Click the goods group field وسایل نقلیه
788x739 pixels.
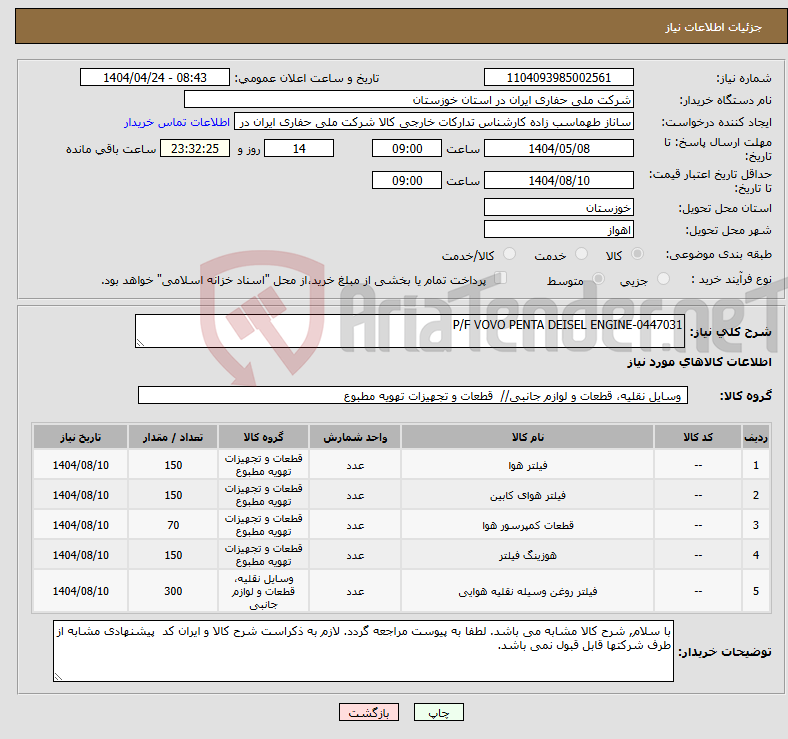point(413,395)
